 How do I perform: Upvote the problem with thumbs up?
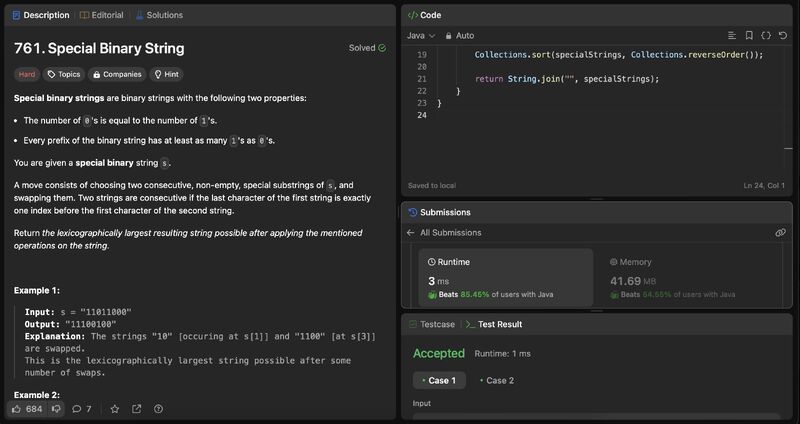coord(16,409)
